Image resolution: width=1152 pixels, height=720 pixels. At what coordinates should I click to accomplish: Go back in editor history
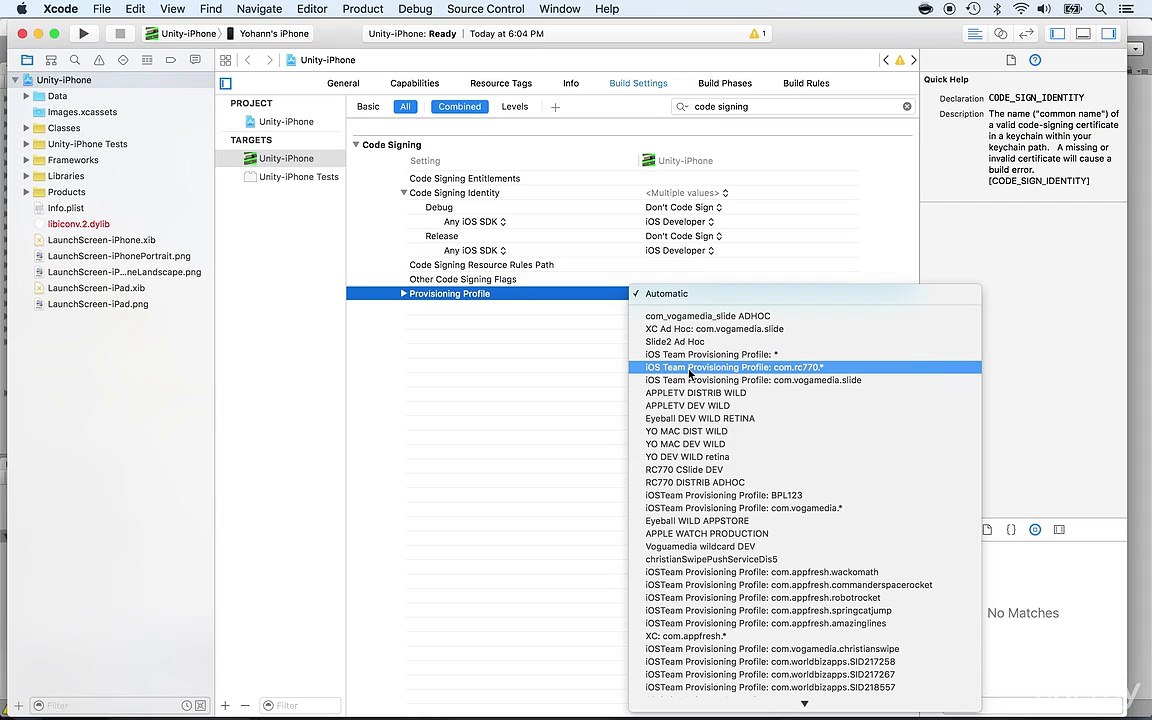click(248, 60)
